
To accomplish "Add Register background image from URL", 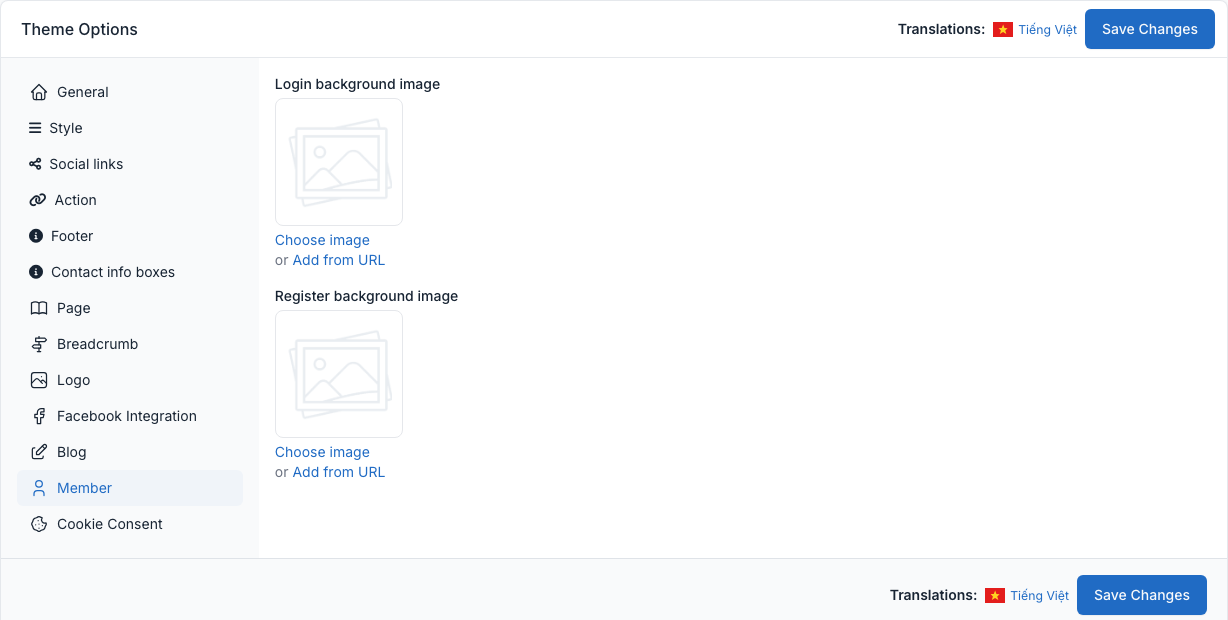I will click(339, 472).
